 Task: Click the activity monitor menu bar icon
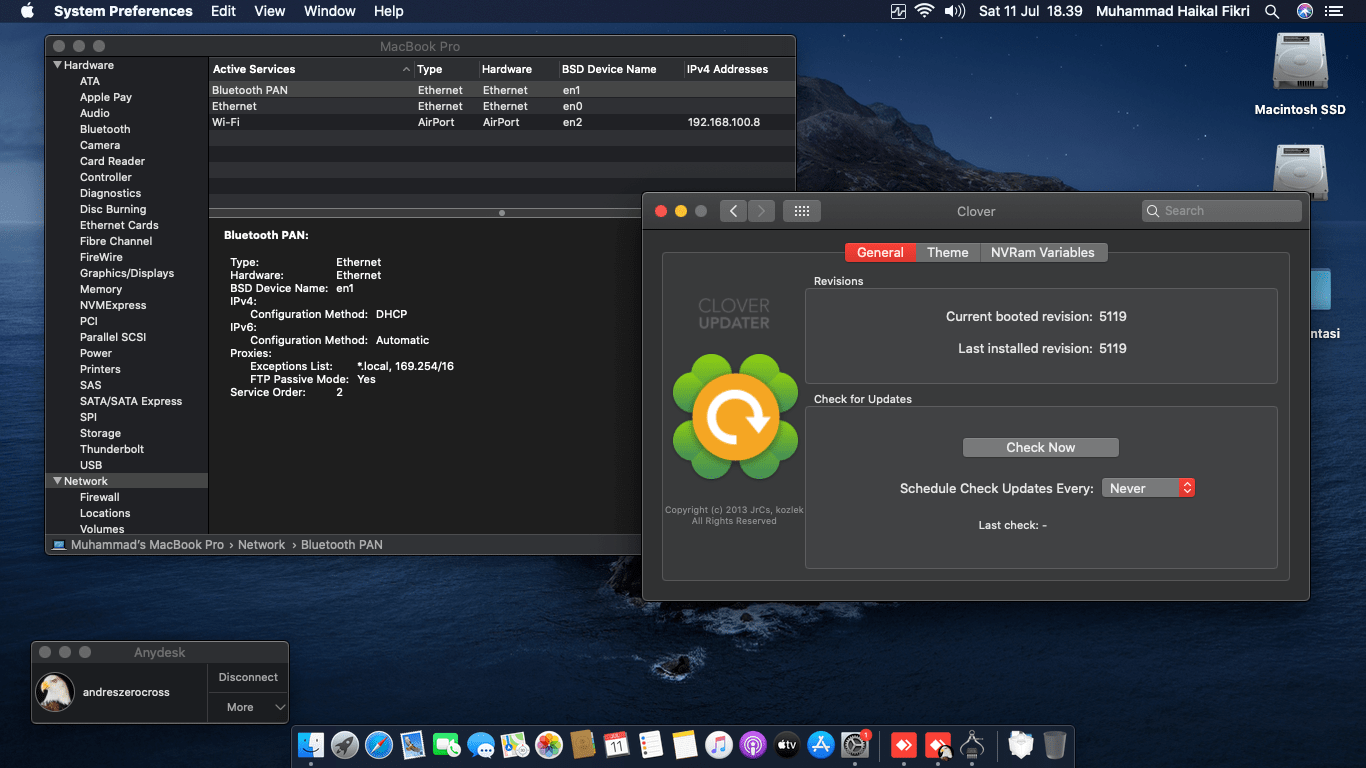pyautogui.click(x=898, y=11)
